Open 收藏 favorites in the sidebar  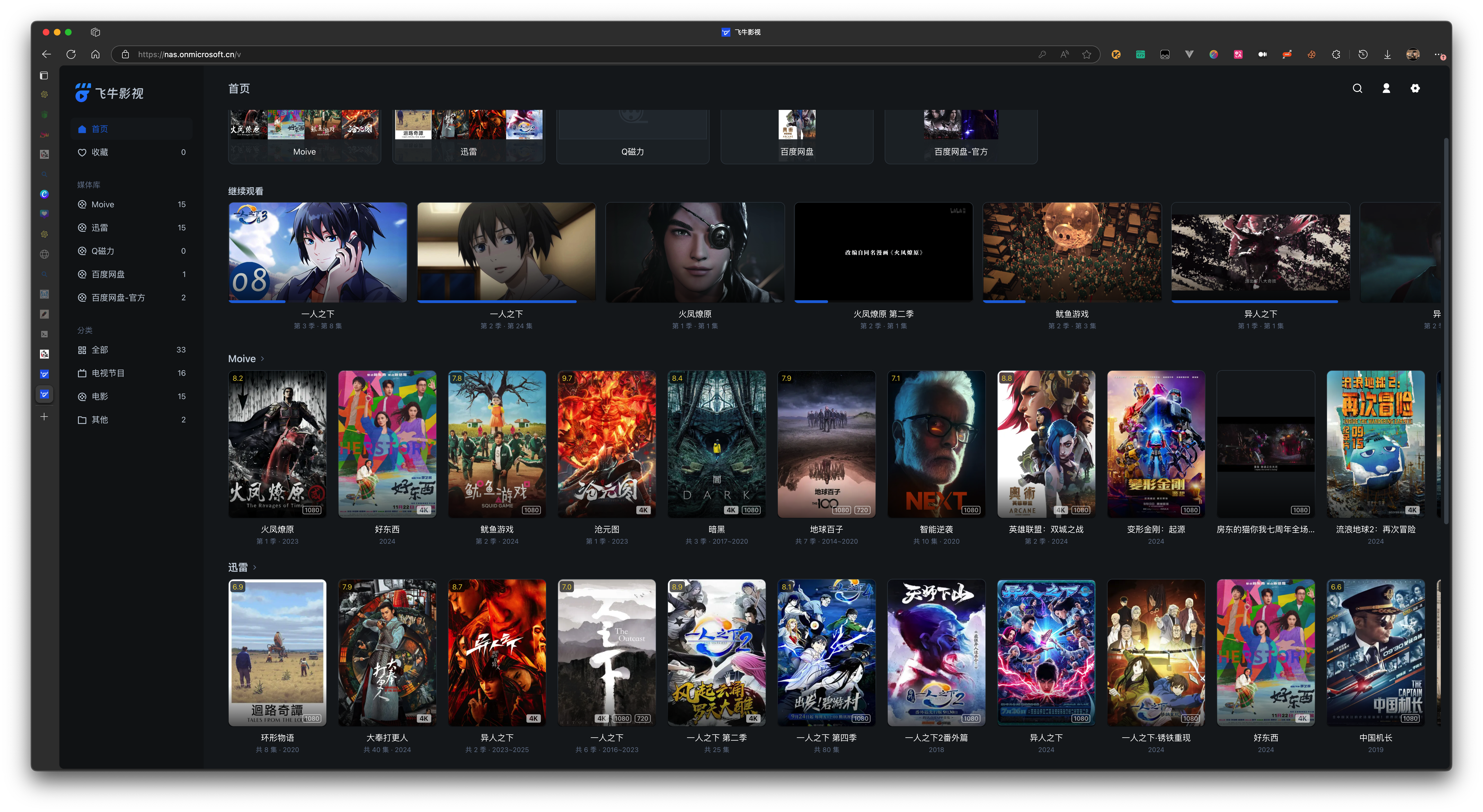click(x=132, y=152)
